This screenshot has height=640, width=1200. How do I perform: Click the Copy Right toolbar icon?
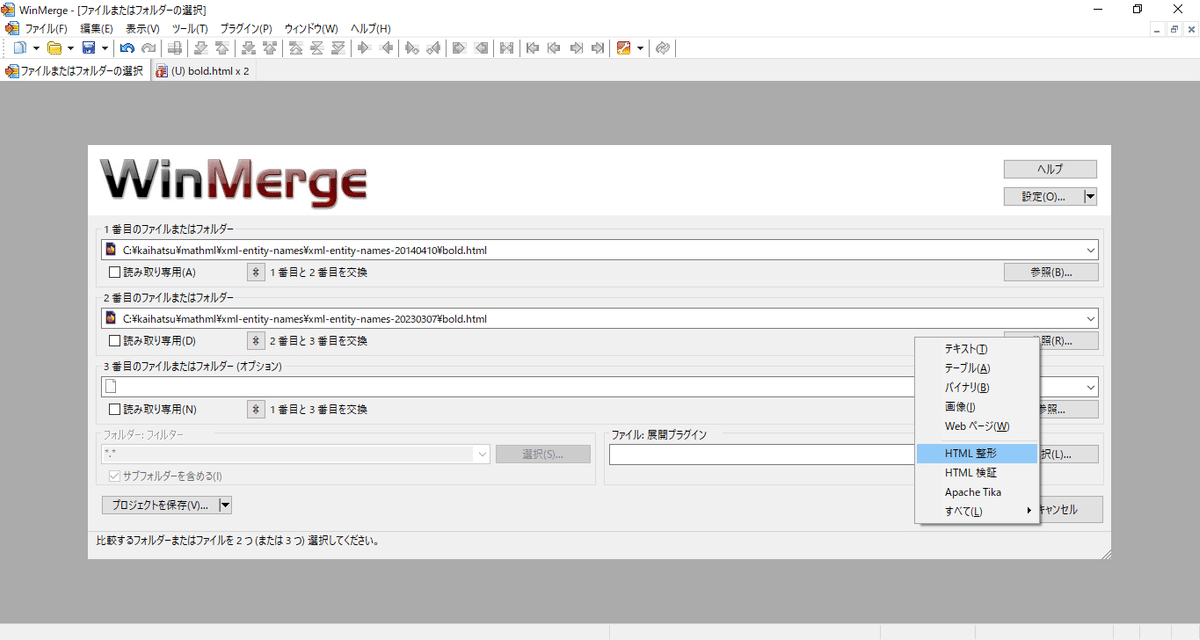364,48
